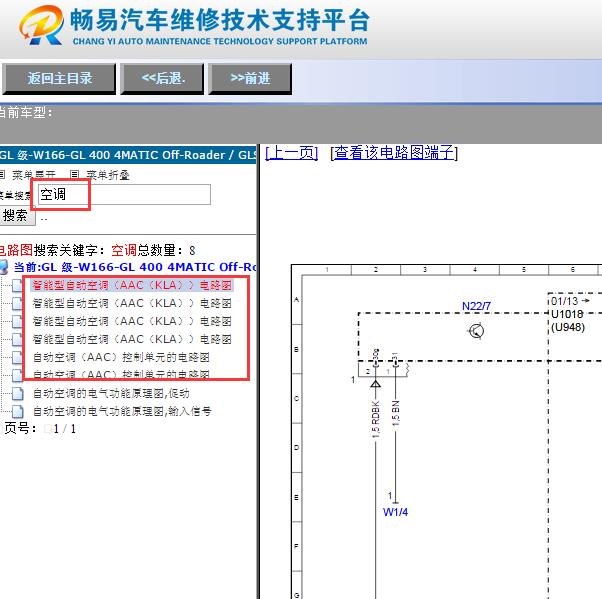
Task: Open the 查看该电路图端子 link
Action: 394,153
